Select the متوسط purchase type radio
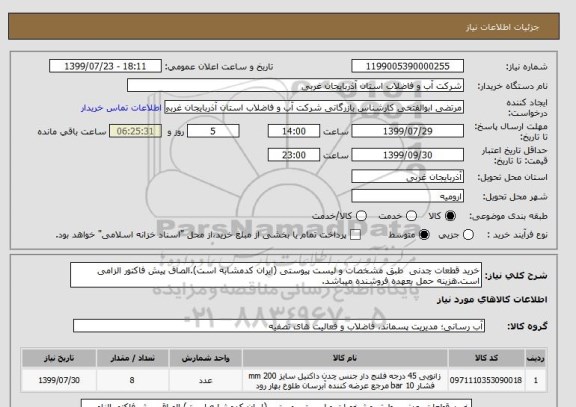Screen dimensions: 576x407 (424, 235)
